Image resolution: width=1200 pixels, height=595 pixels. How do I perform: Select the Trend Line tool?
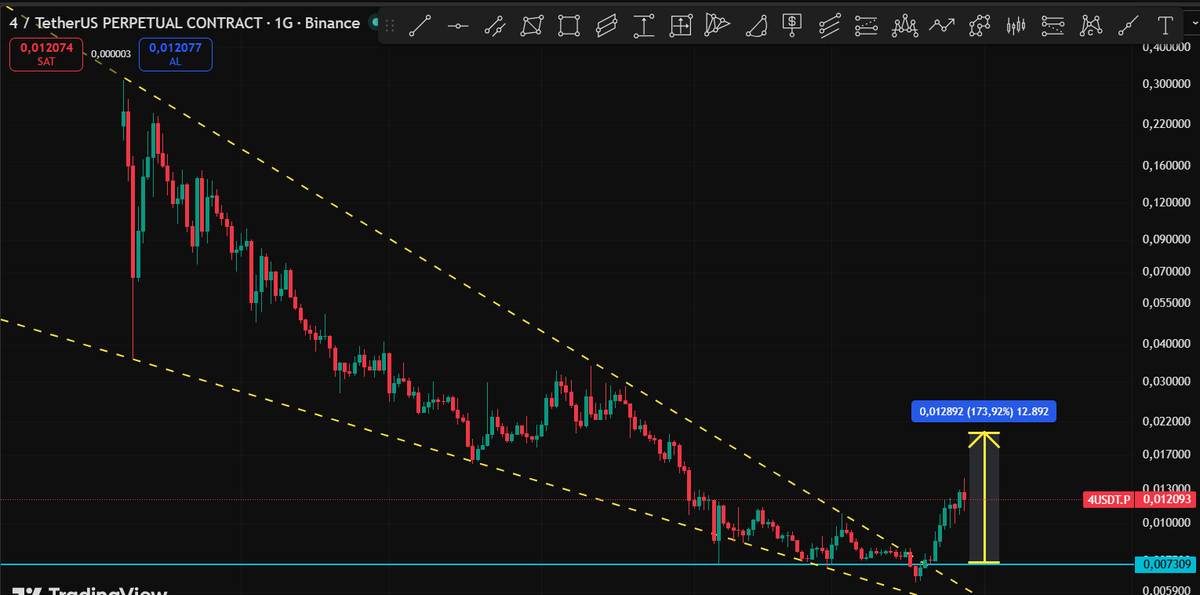click(420, 25)
